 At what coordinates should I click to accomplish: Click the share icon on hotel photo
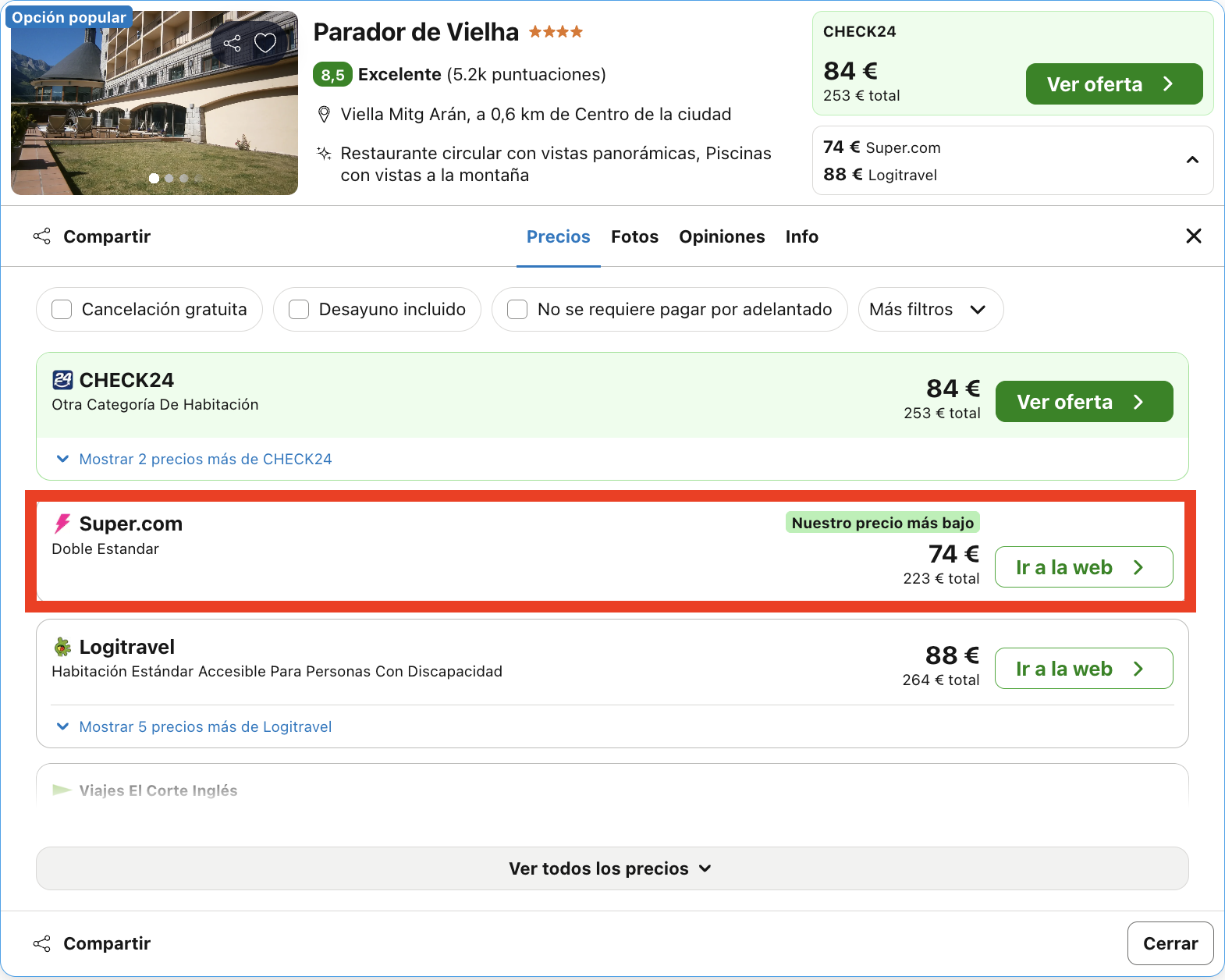coord(232,44)
